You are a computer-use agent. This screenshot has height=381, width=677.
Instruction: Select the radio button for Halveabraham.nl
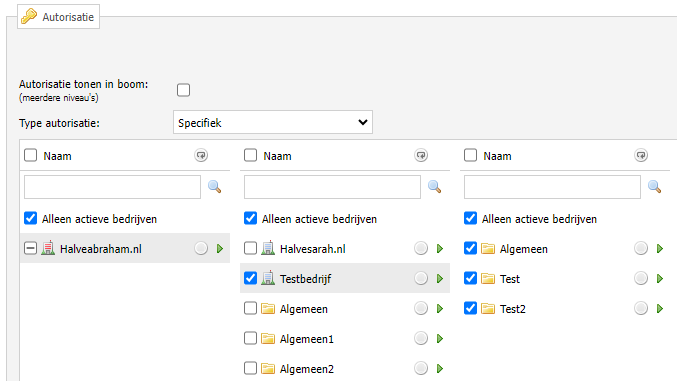(201, 248)
